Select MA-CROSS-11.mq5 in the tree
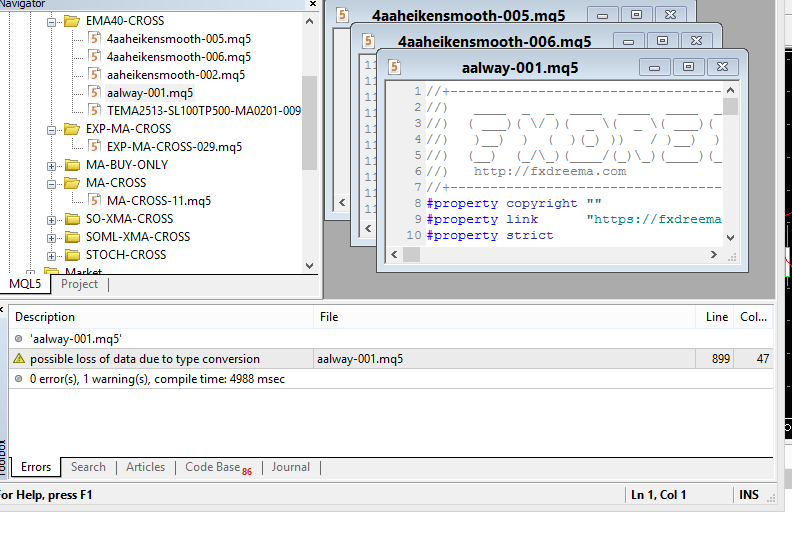Viewport: 792px width, 533px height. point(159,201)
